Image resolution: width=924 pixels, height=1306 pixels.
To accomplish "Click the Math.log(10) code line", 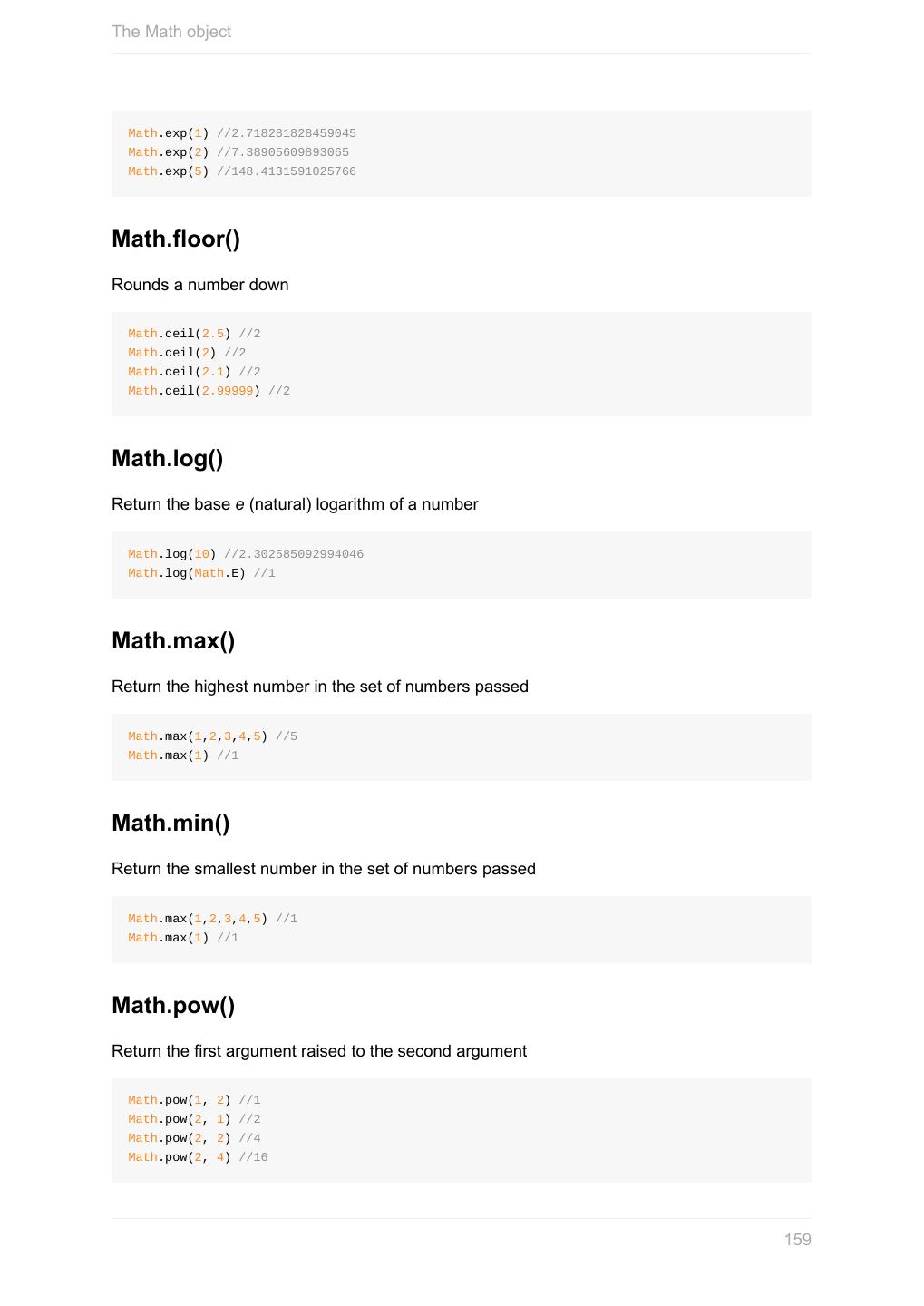I will [246, 554].
